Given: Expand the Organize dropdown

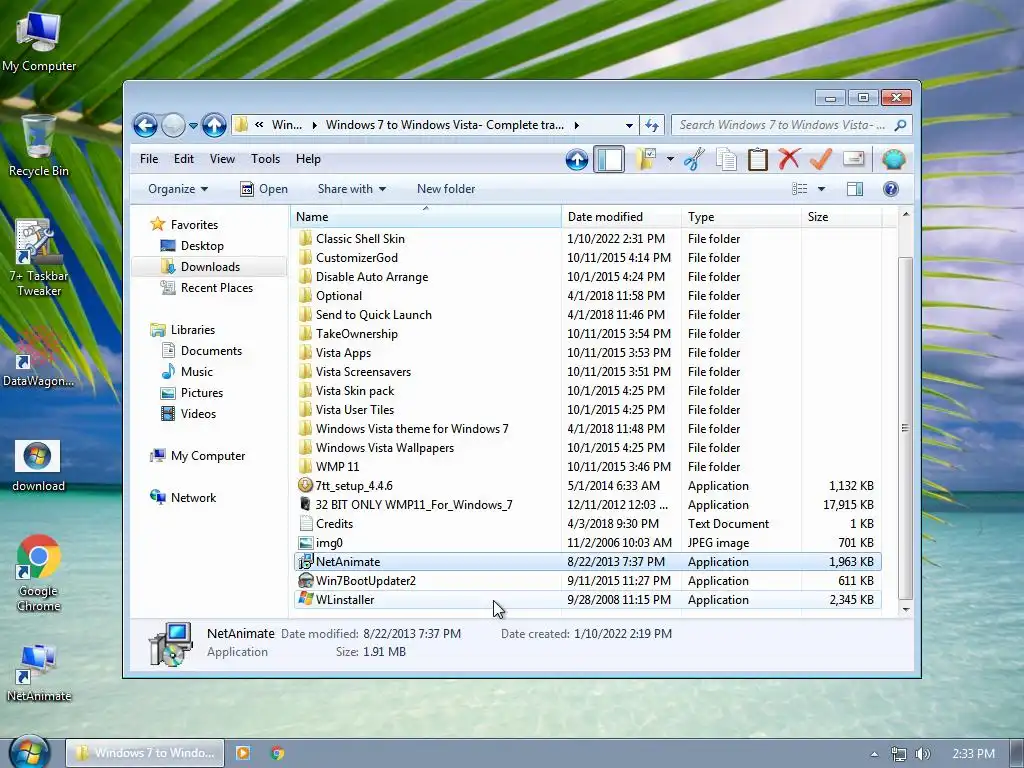Looking at the screenshot, I should [x=178, y=189].
